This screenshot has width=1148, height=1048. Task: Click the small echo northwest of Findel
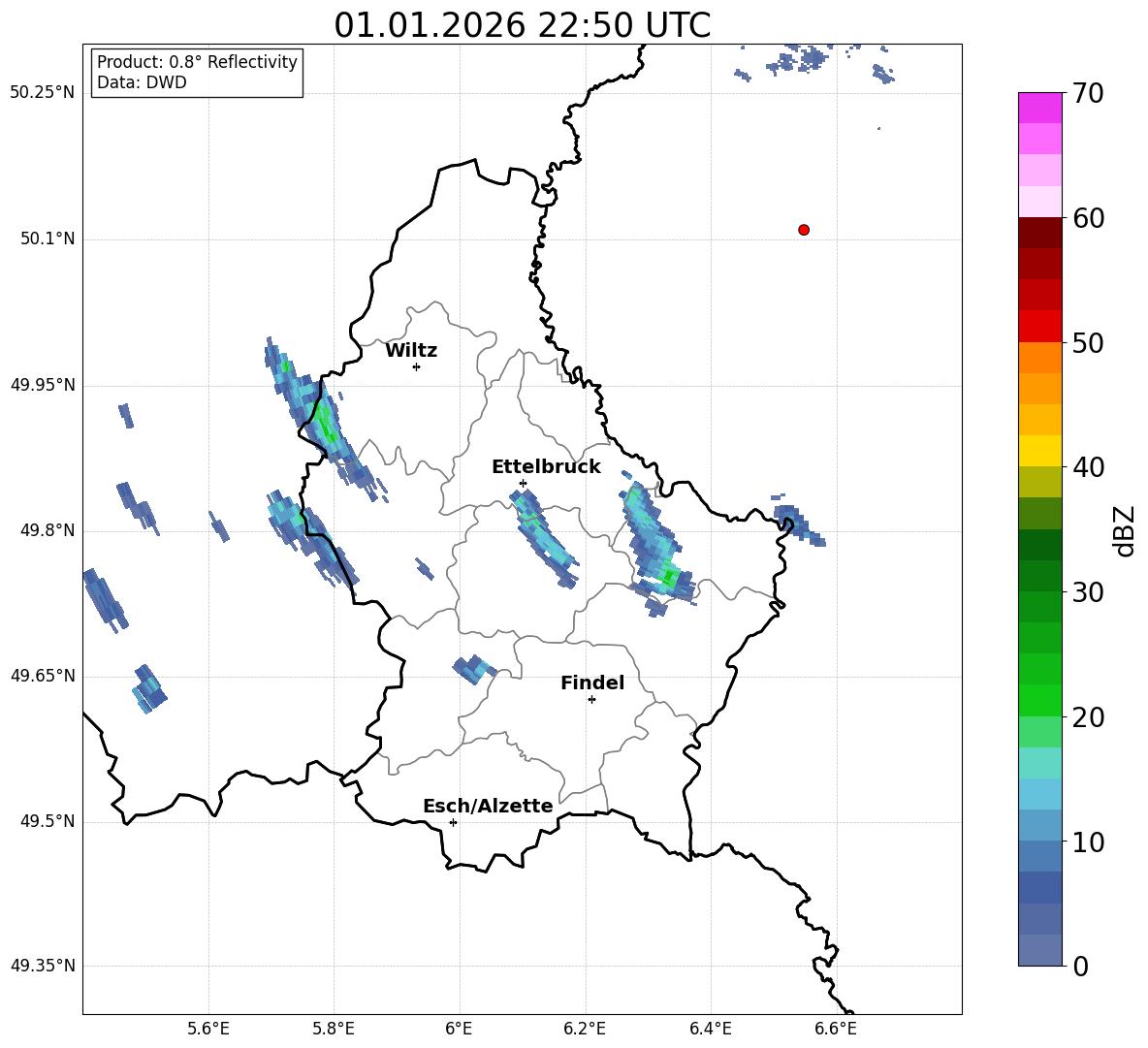pos(473,669)
